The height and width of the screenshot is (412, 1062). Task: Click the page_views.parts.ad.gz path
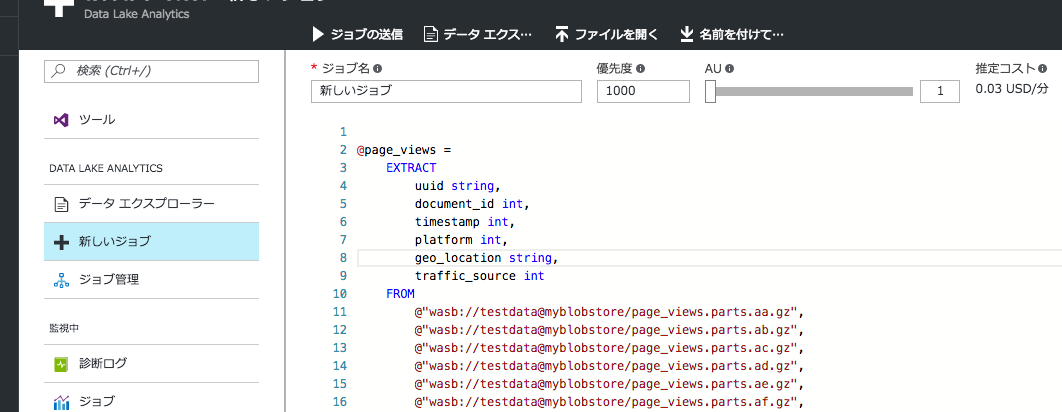tap(610, 366)
